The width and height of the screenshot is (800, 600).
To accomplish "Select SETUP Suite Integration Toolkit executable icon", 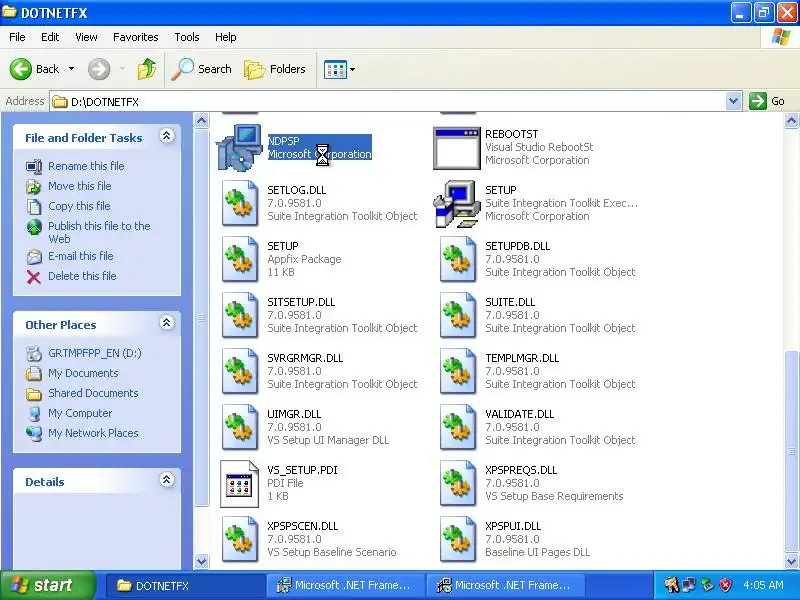I will pos(457,204).
